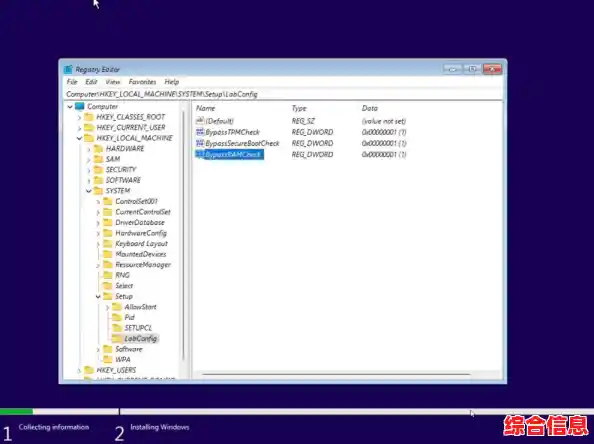The height and width of the screenshot is (444, 594).
Task: Click the Installing Windows setup step
Action: pos(159,427)
